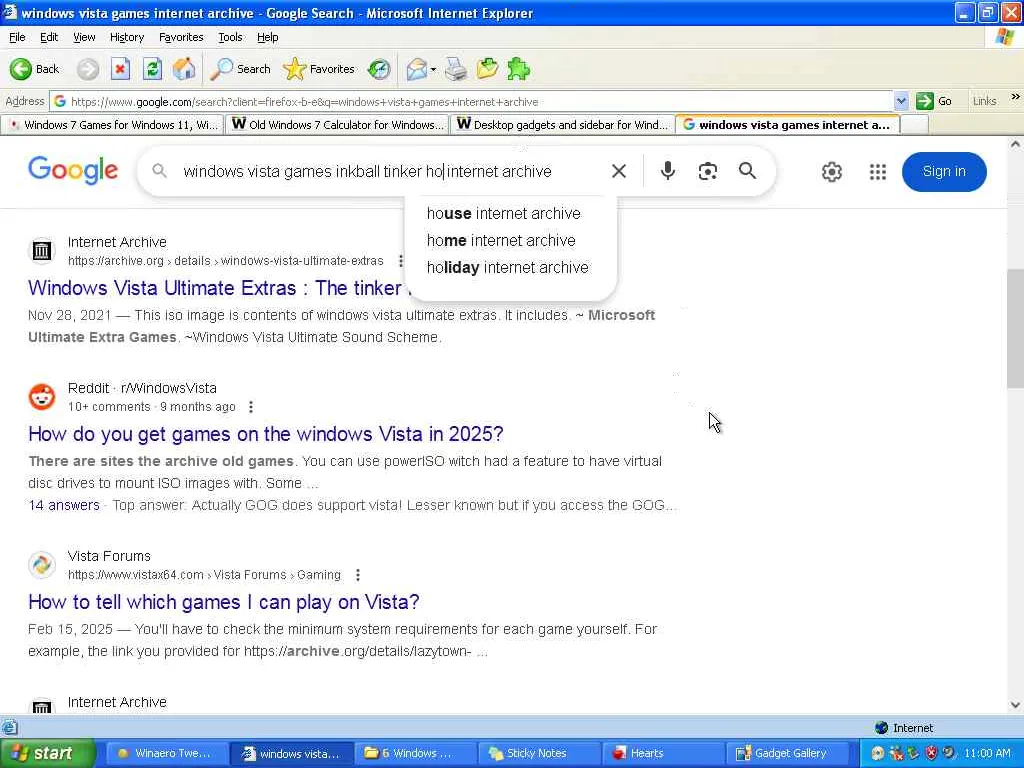Viewport: 1024px width, 768px height.
Task: Click the folder toolbar icon
Action: pyautogui.click(x=487, y=69)
